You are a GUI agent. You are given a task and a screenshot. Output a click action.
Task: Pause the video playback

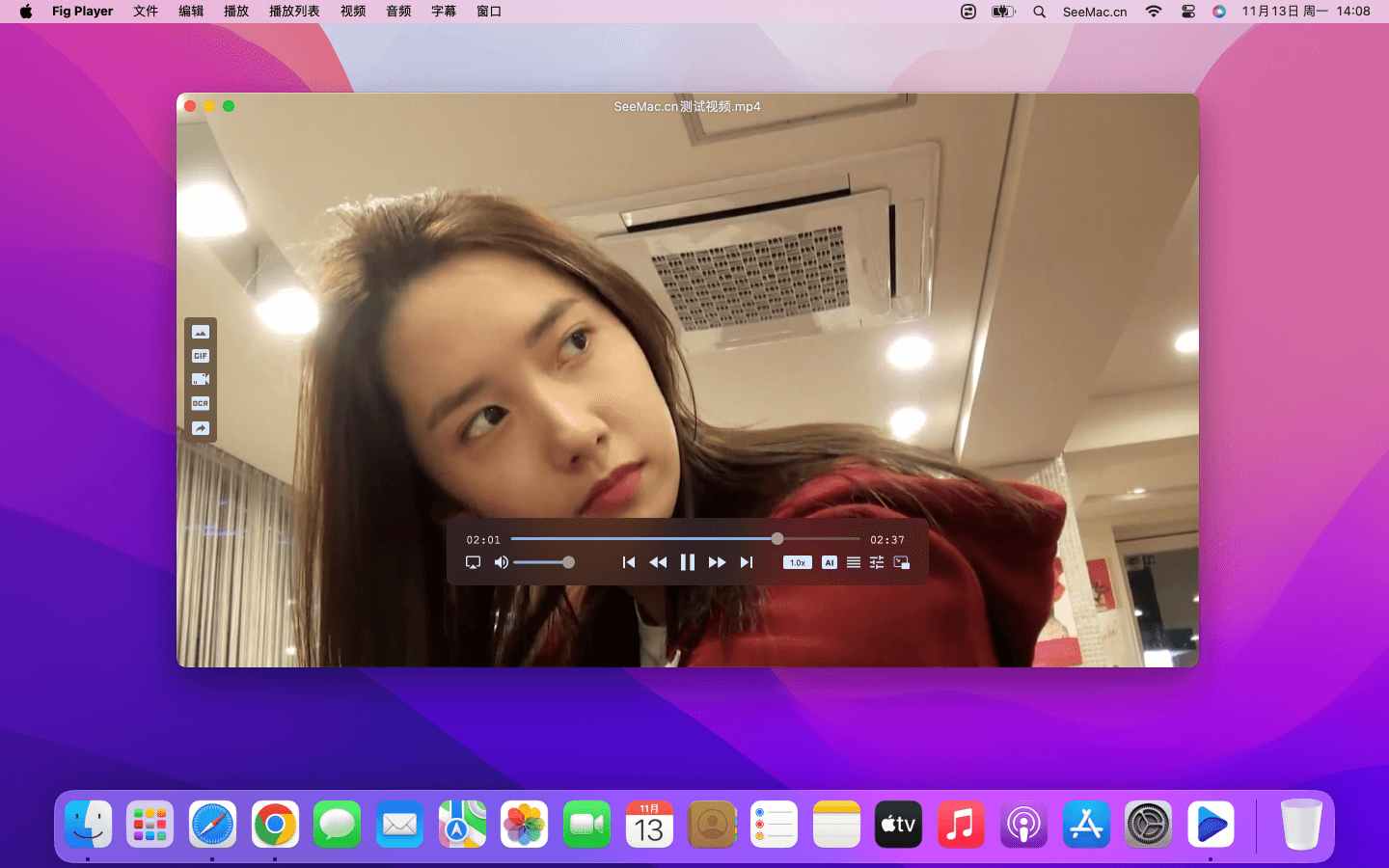(x=688, y=562)
